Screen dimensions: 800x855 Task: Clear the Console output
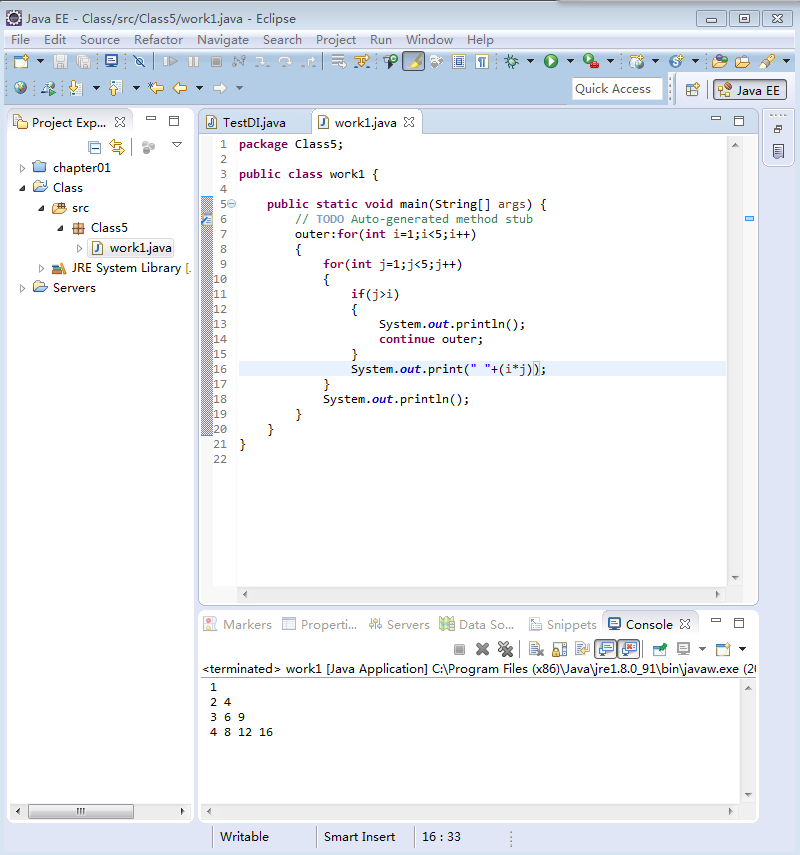(536, 649)
